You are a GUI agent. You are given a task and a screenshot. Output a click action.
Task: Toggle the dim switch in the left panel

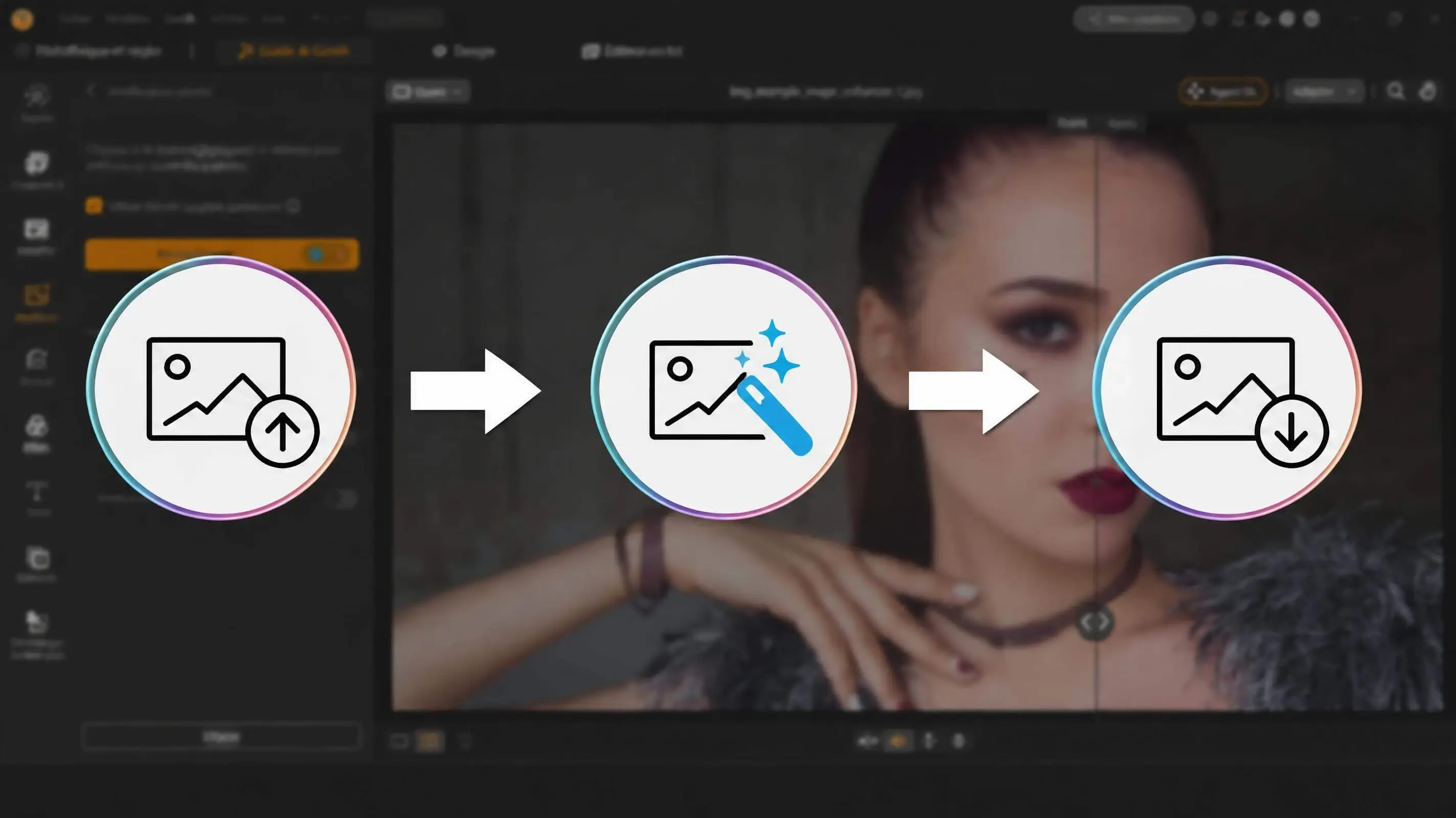pos(343,498)
